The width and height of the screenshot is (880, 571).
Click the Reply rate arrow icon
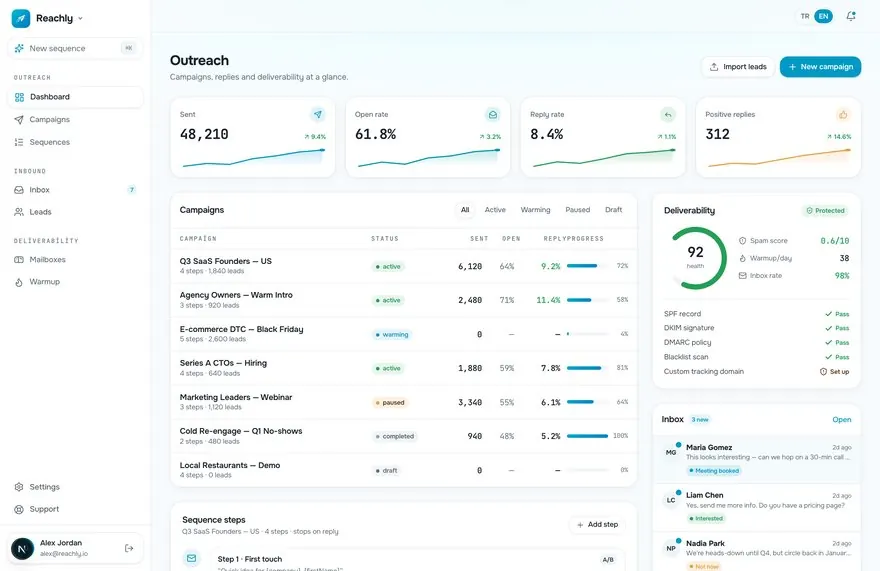[668, 115]
